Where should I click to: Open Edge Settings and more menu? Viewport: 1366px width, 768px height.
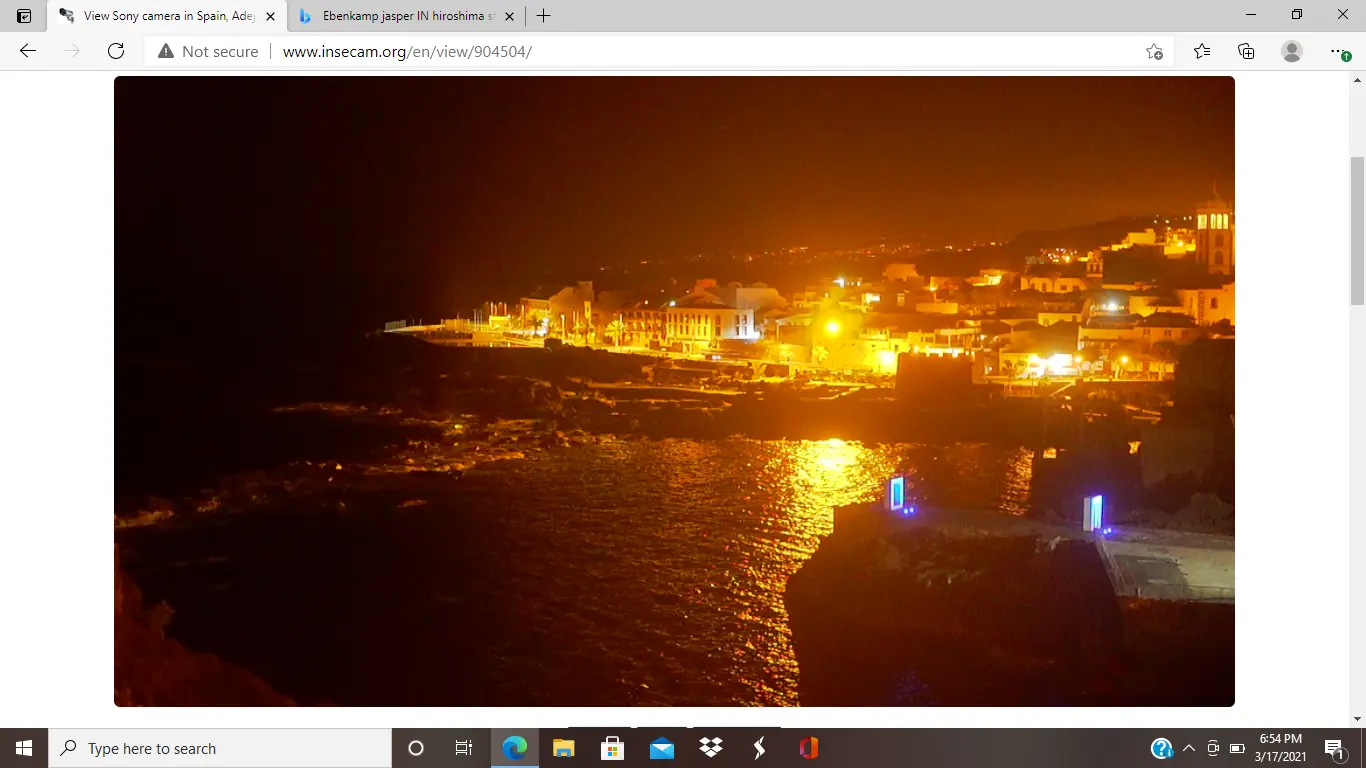coord(1339,51)
